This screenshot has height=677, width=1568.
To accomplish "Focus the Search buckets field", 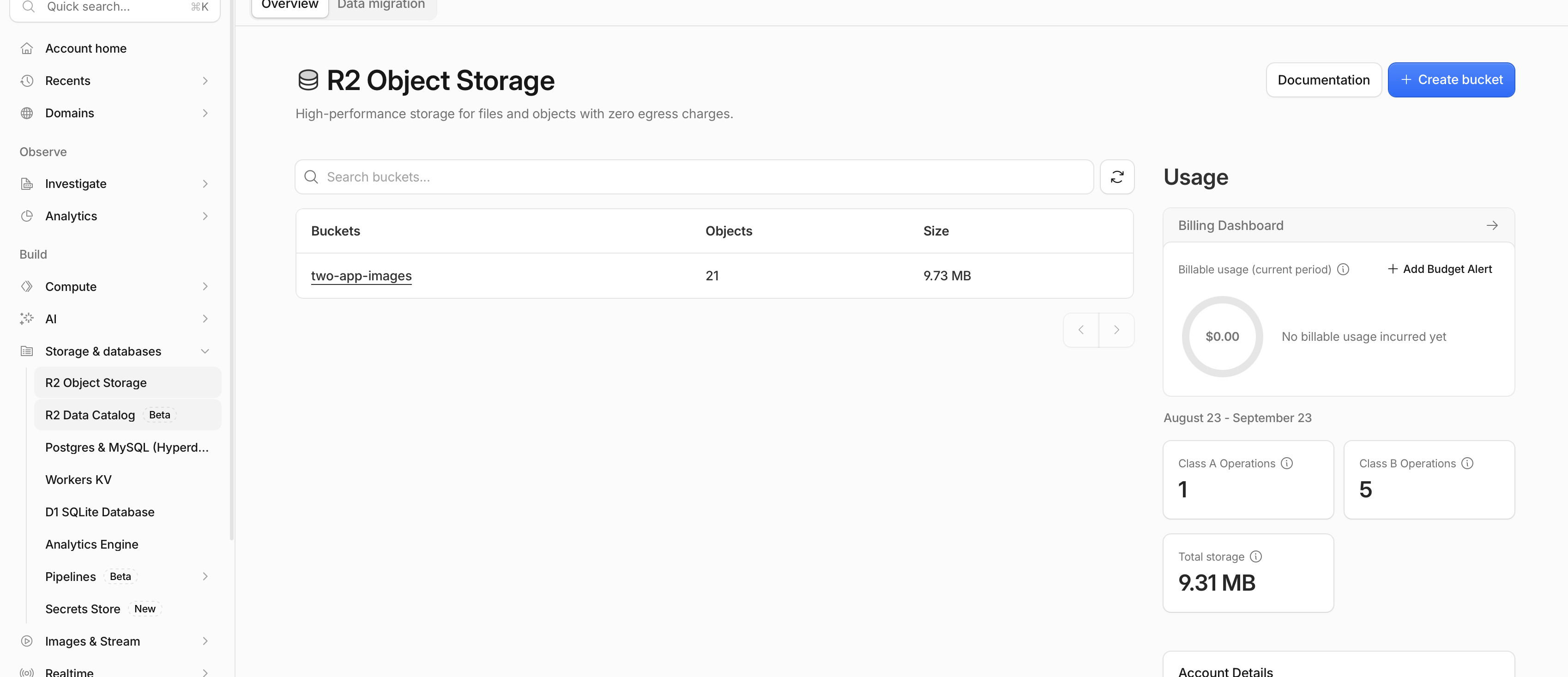I will 694,177.
